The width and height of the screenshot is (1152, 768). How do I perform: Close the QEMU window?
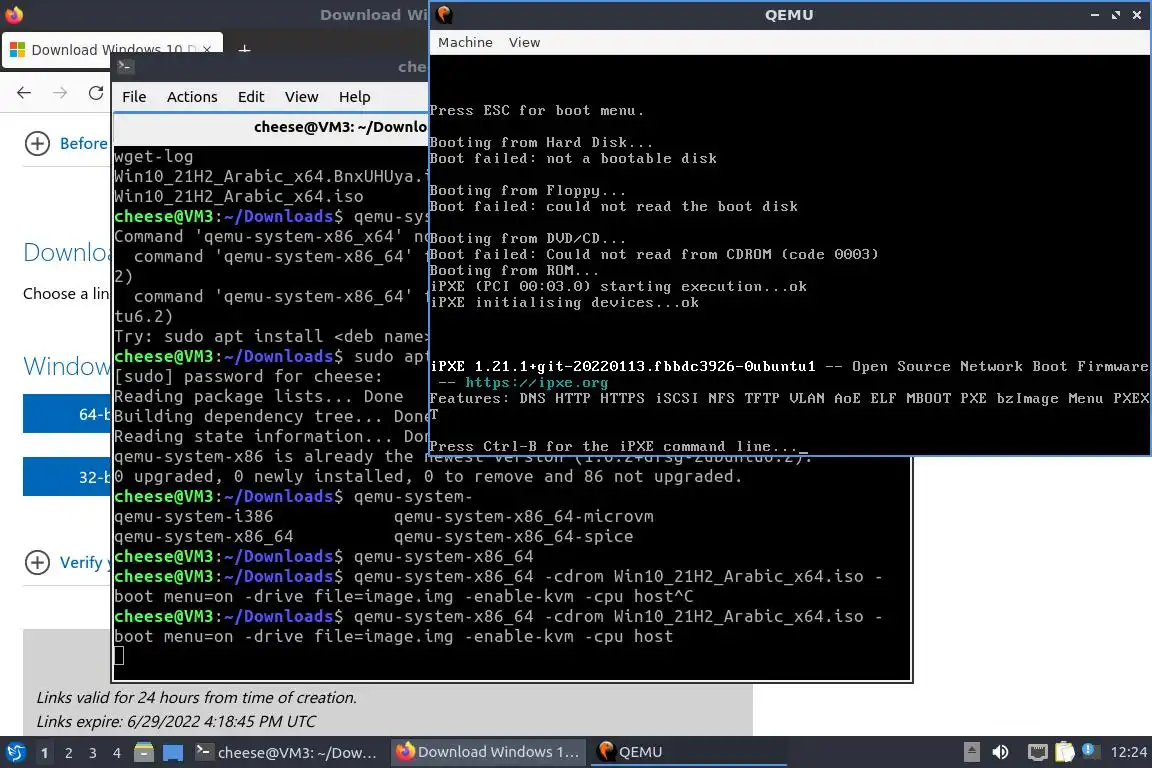click(1137, 15)
